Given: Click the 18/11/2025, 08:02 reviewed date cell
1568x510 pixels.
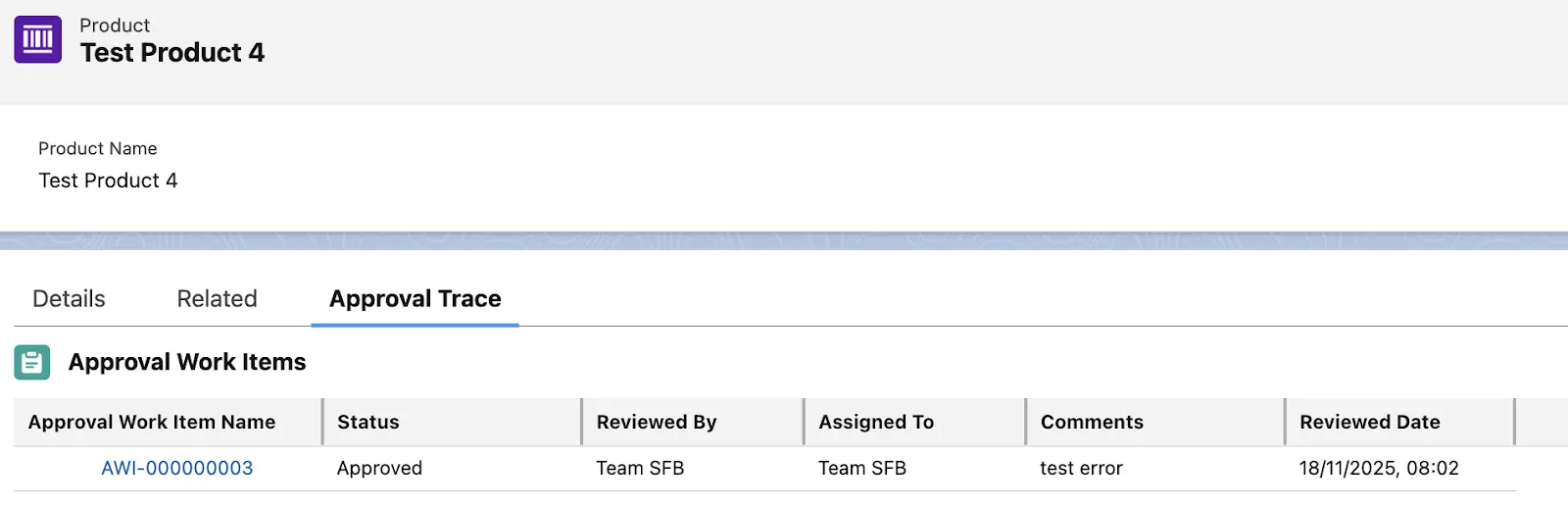Looking at the screenshot, I should pos(1379,469).
